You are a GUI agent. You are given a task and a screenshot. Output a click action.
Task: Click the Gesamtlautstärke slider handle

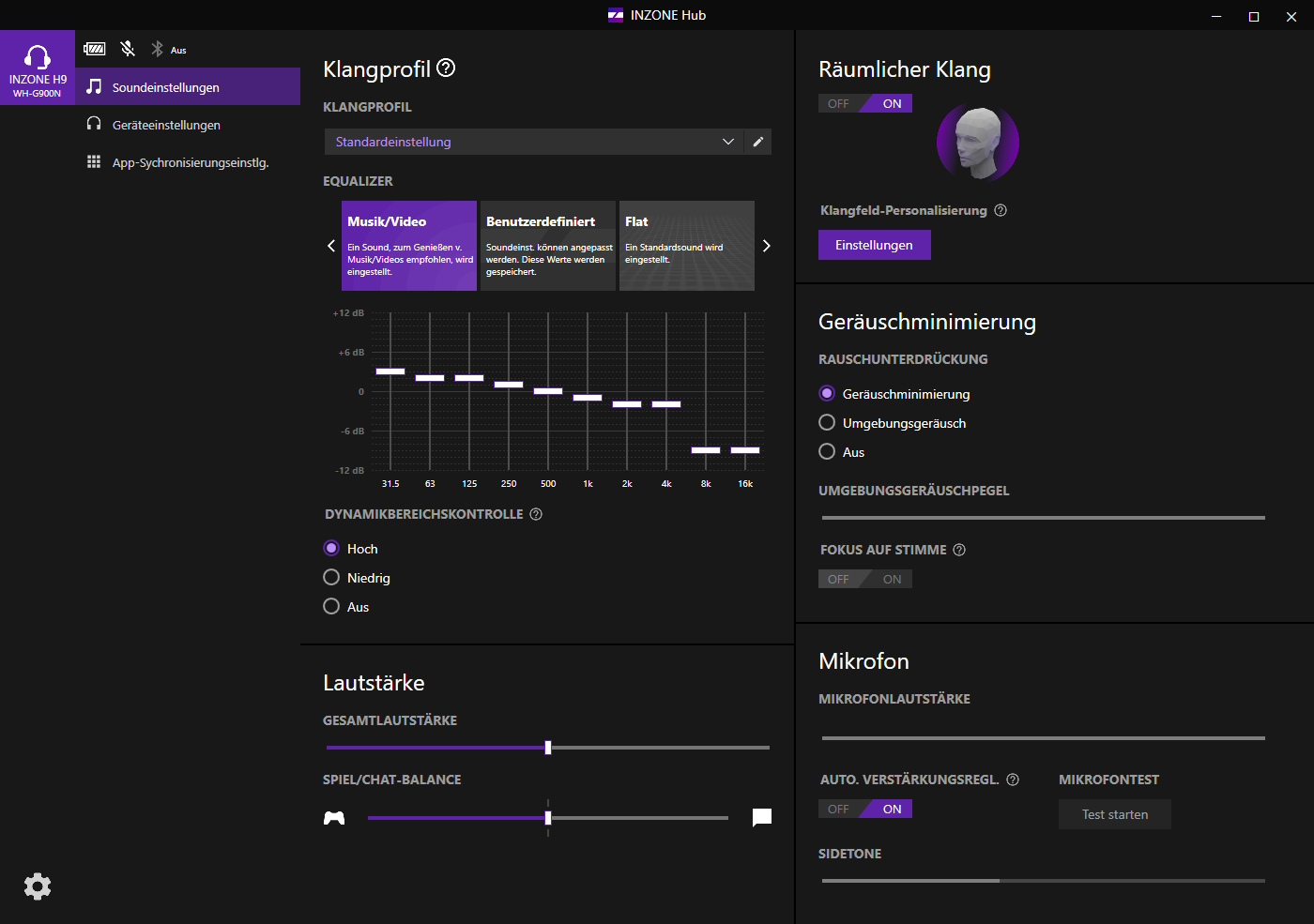pyautogui.click(x=548, y=748)
